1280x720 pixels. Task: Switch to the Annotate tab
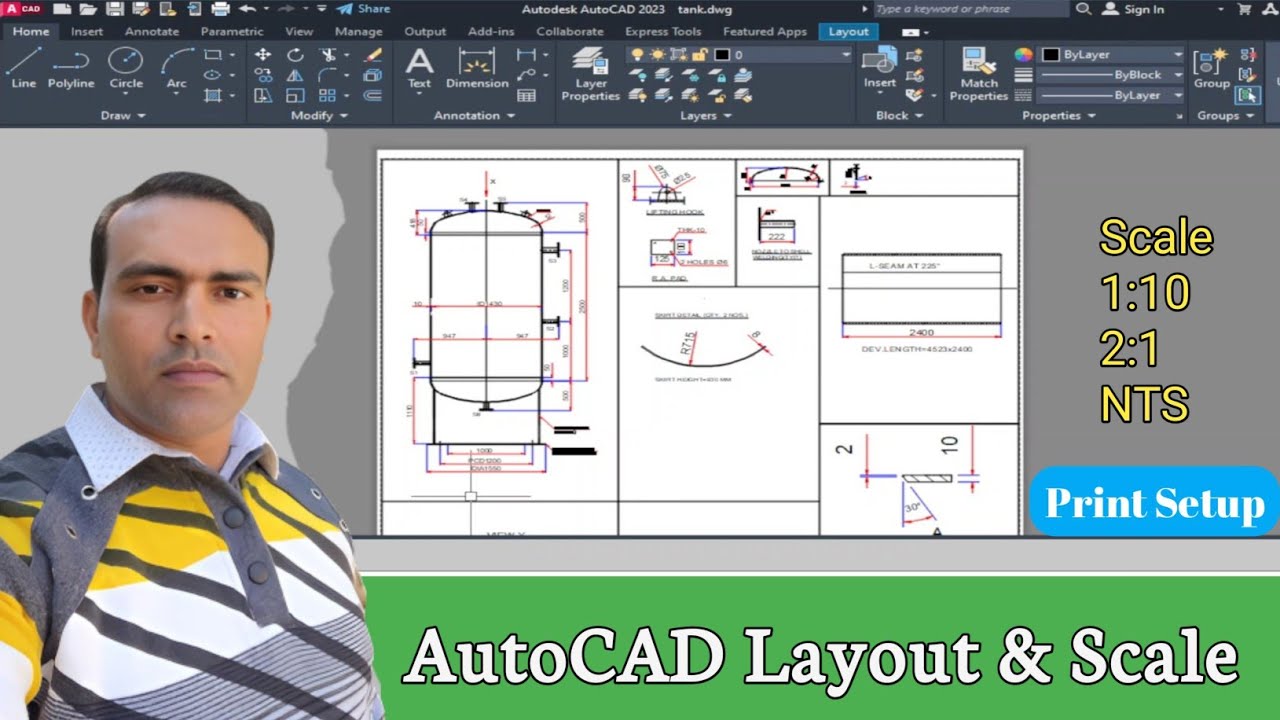point(152,31)
